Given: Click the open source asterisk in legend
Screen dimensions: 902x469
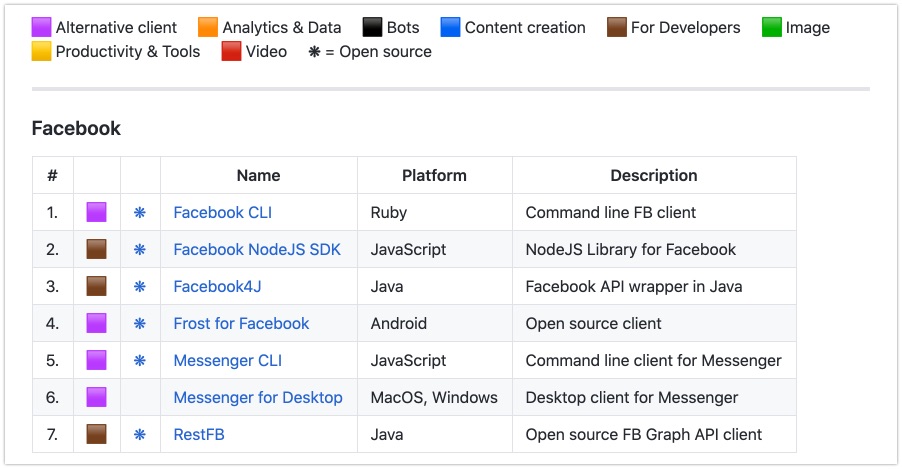Looking at the screenshot, I should point(314,52).
